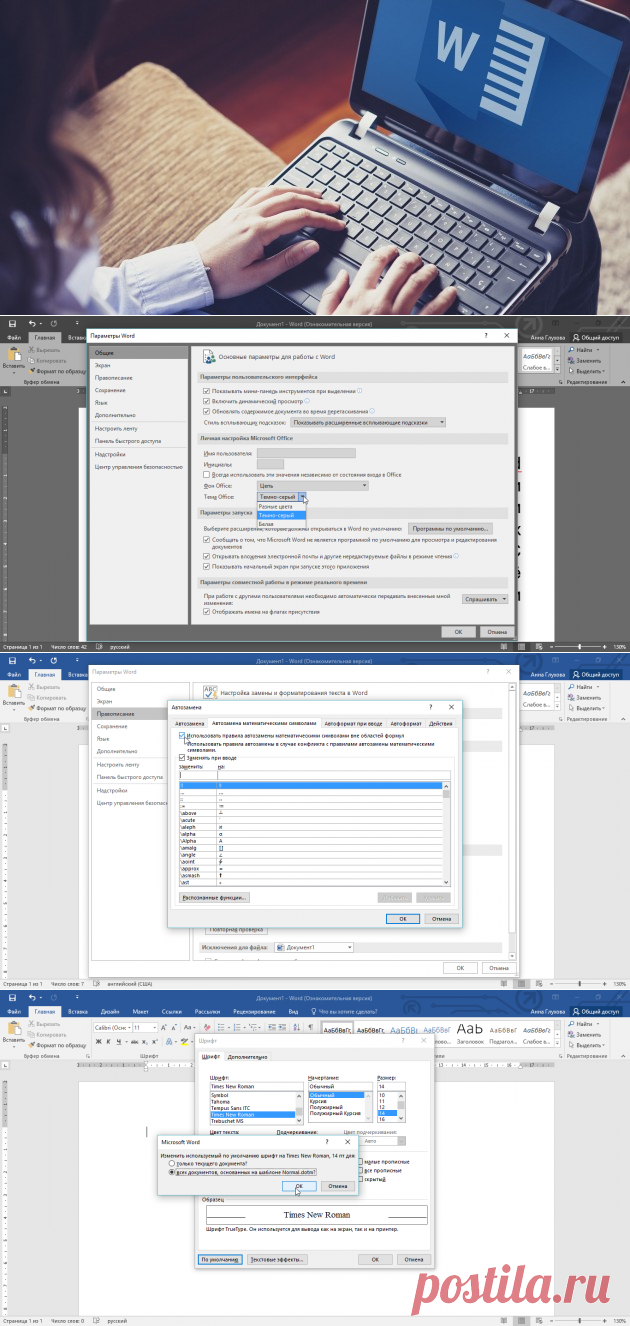
Task: Toggle 'Обновлять содержимое документа во время перетаскивания'
Action: coord(206,411)
